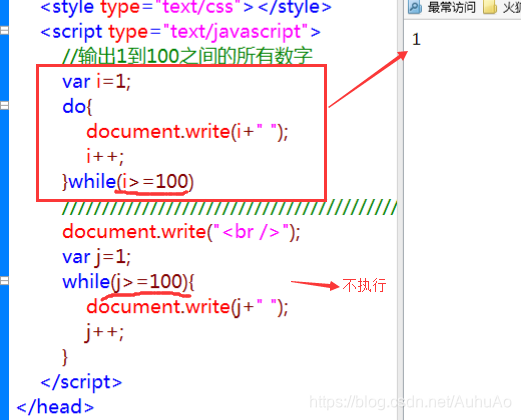Image resolution: width=521 pixels, height=420 pixels.
Task: Collapse the while(j>=100) fold marker
Action: point(4,281)
